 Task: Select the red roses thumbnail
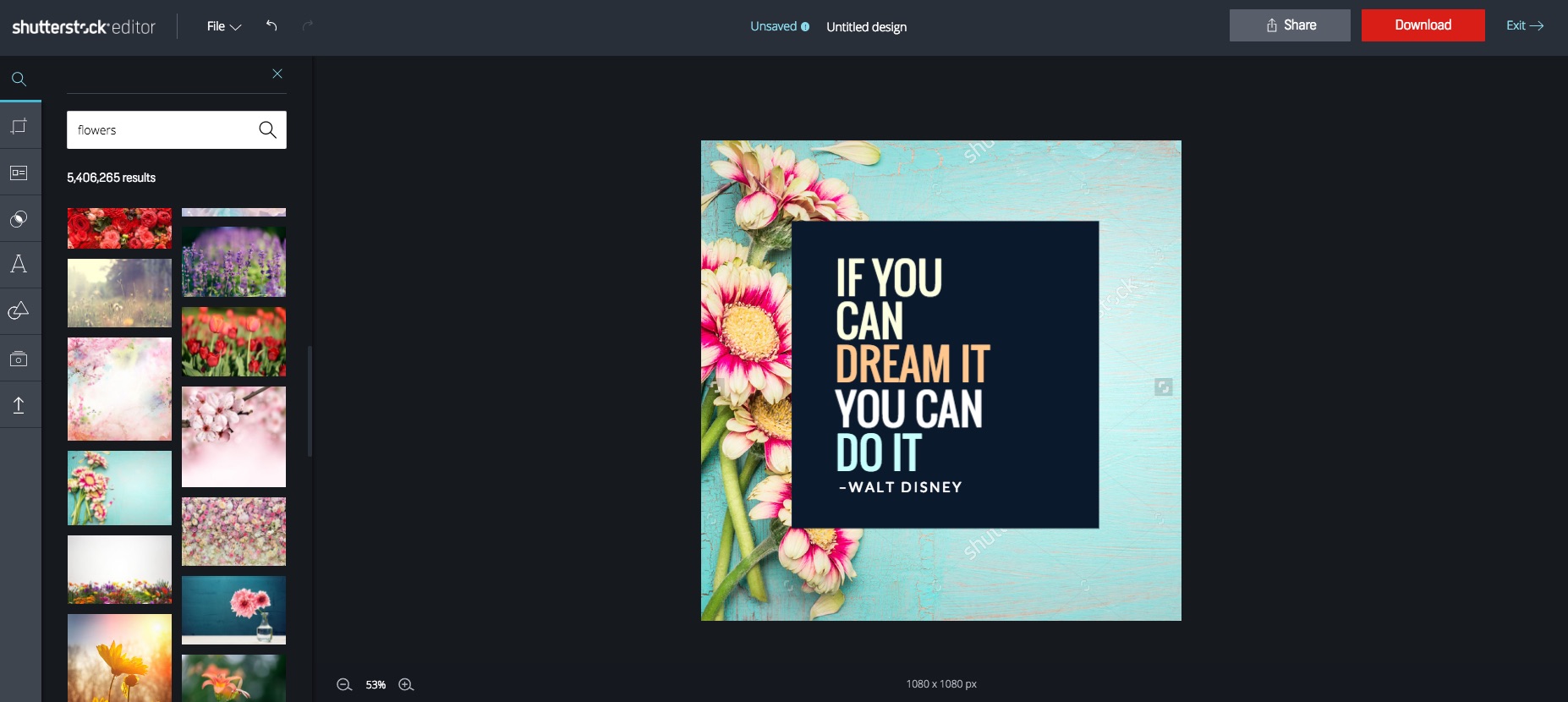pyautogui.click(x=119, y=228)
